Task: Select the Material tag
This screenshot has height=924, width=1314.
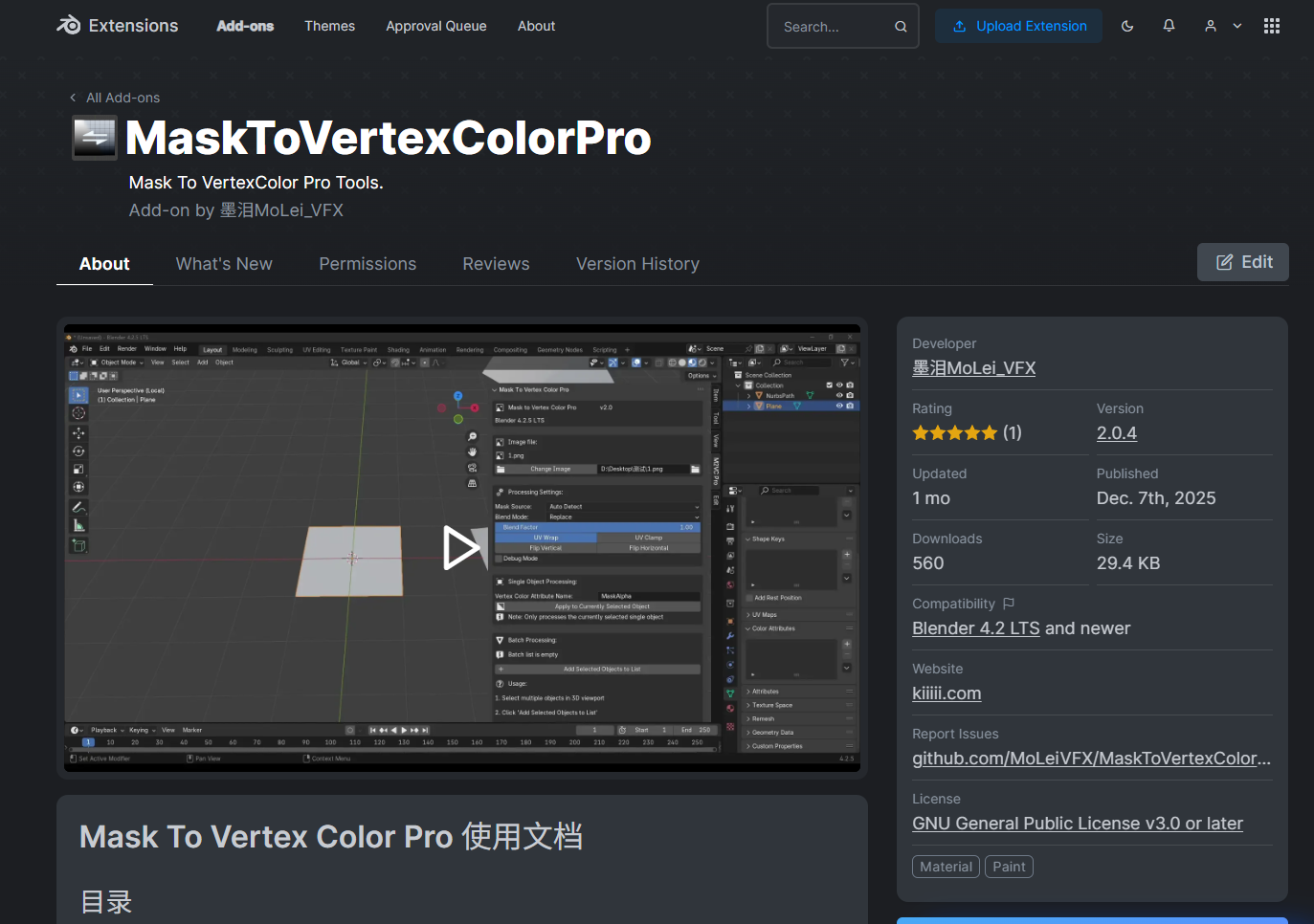Action: (946, 867)
